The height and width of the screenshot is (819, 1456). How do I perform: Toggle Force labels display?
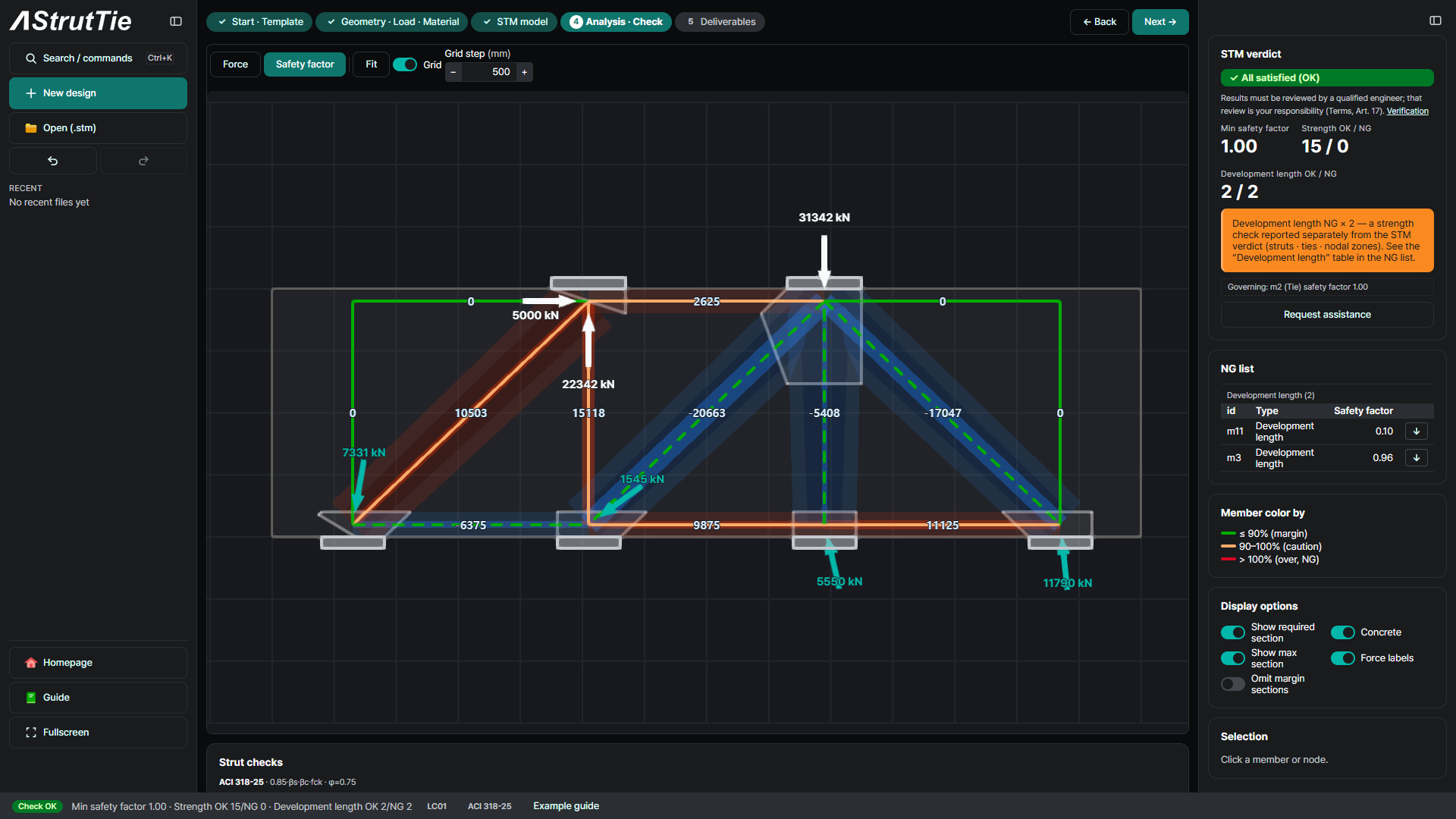pos(1343,658)
